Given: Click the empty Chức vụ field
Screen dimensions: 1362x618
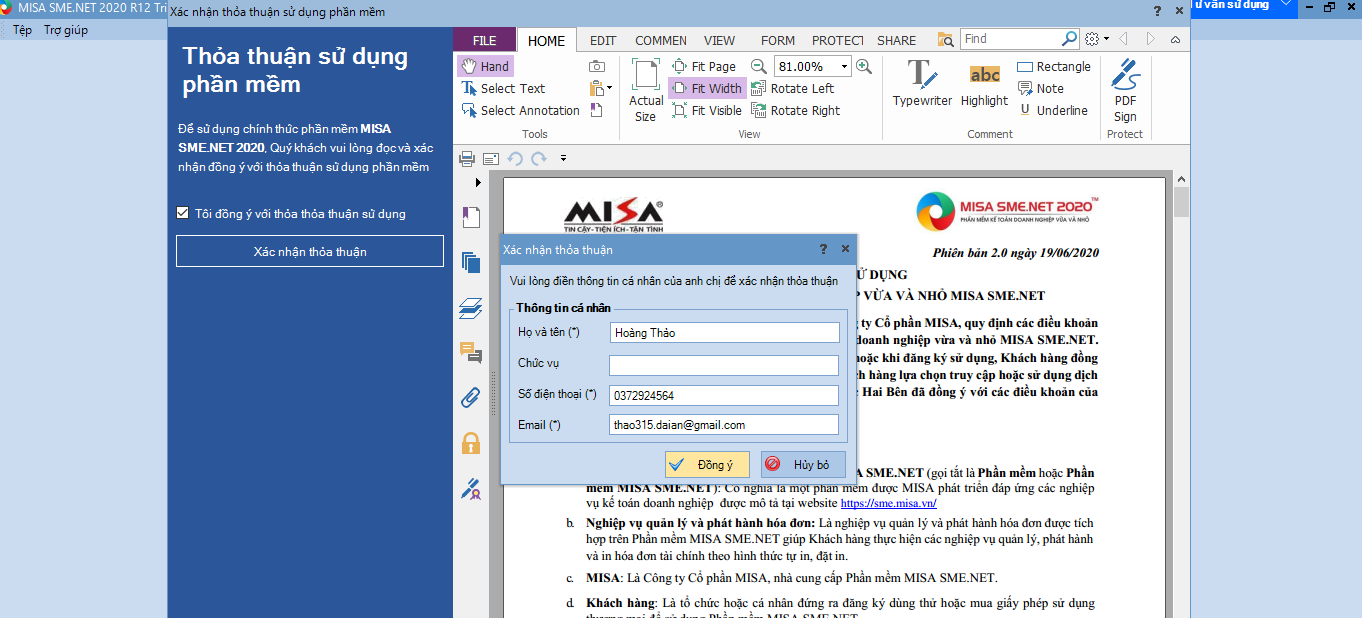Looking at the screenshot, I should 724,365.
